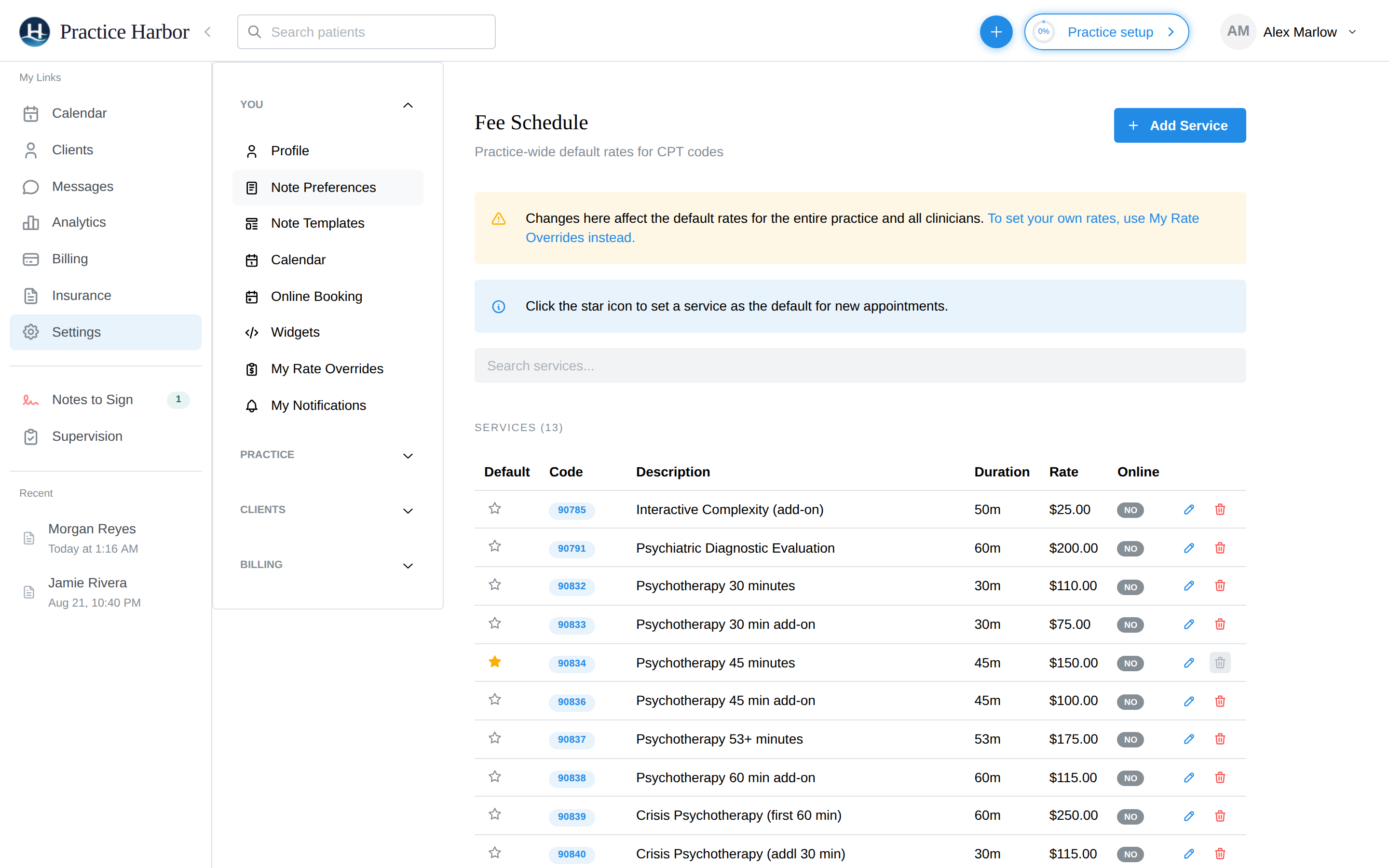Click the AM user avatar
The height and width of the screenshot is (868, 1389).
point(1238,31)
